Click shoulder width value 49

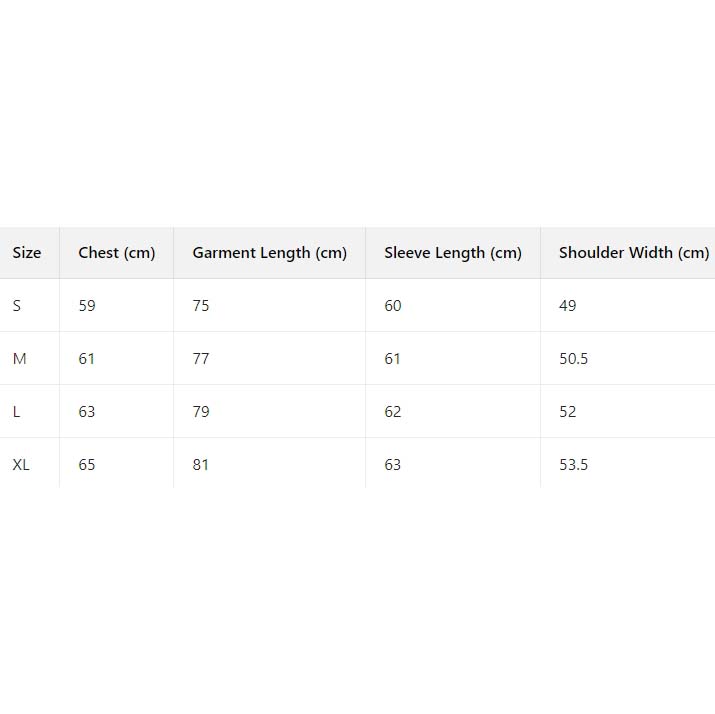[568, 306]
